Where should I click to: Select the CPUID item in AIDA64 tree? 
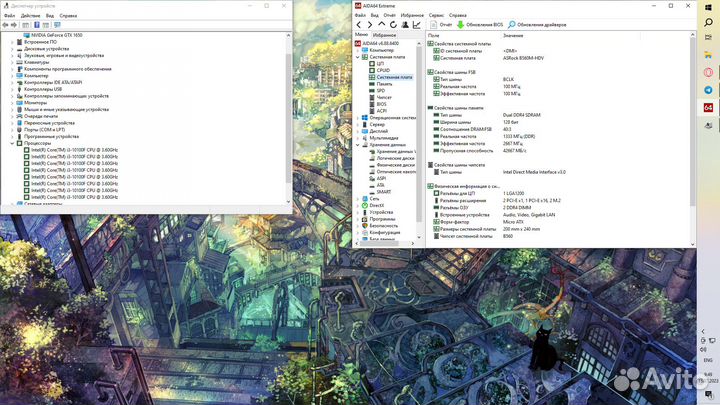click(383, 70)
